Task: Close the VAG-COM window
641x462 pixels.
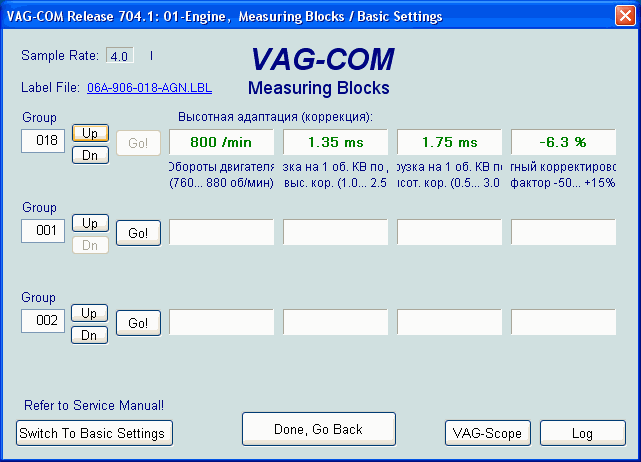Action: (625, 16)
